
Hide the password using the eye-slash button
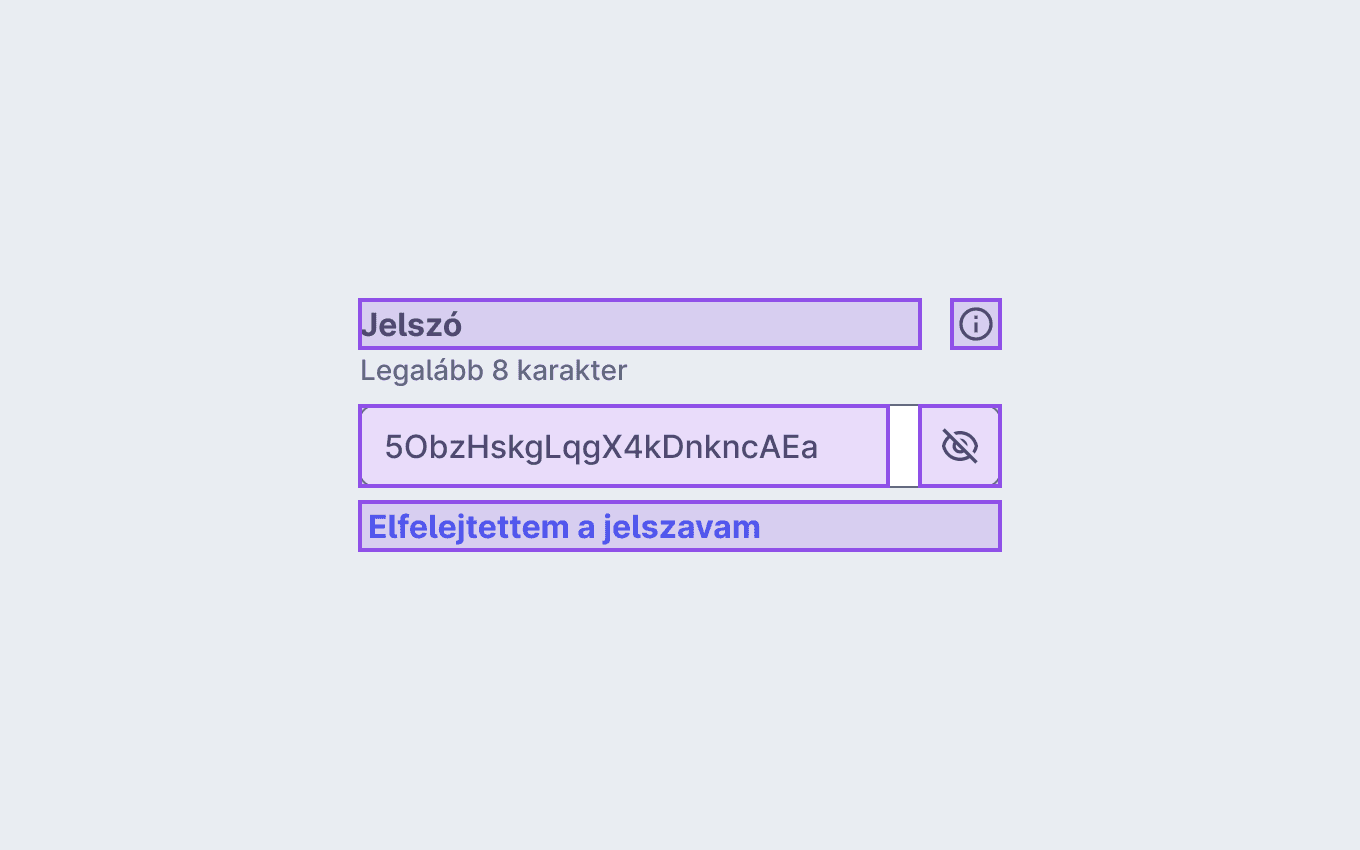pyautogui.click(x=960, y=446)
